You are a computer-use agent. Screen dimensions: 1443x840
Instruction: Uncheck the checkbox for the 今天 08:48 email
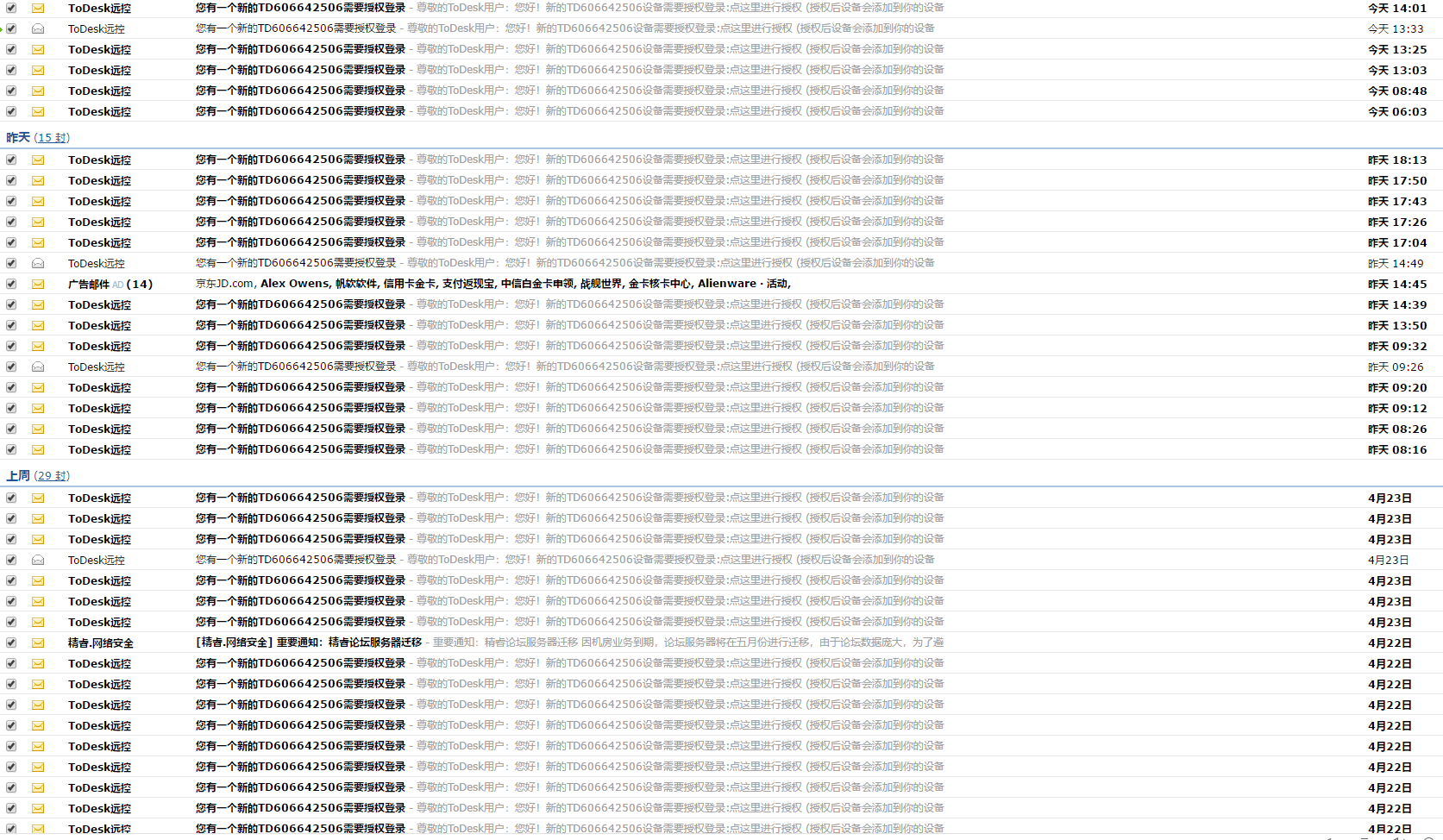pos(11,91)
